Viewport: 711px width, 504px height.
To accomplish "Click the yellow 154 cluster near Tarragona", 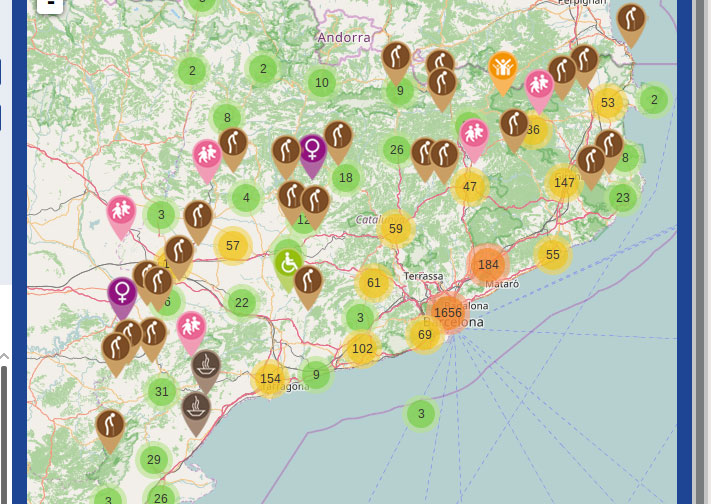I will [270, 378].
